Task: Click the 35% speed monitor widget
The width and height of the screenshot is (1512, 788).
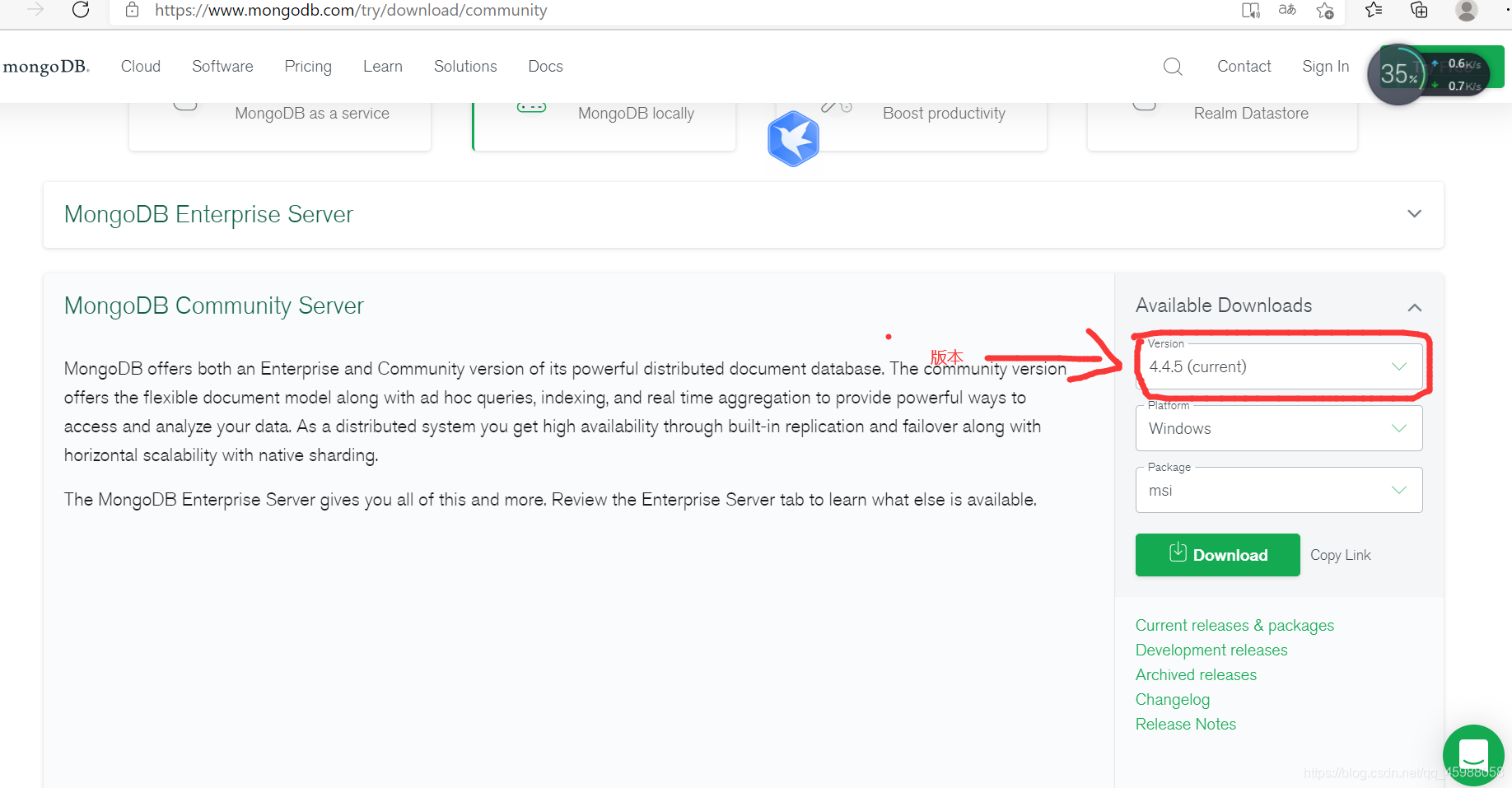Action: click(1398, 74)
